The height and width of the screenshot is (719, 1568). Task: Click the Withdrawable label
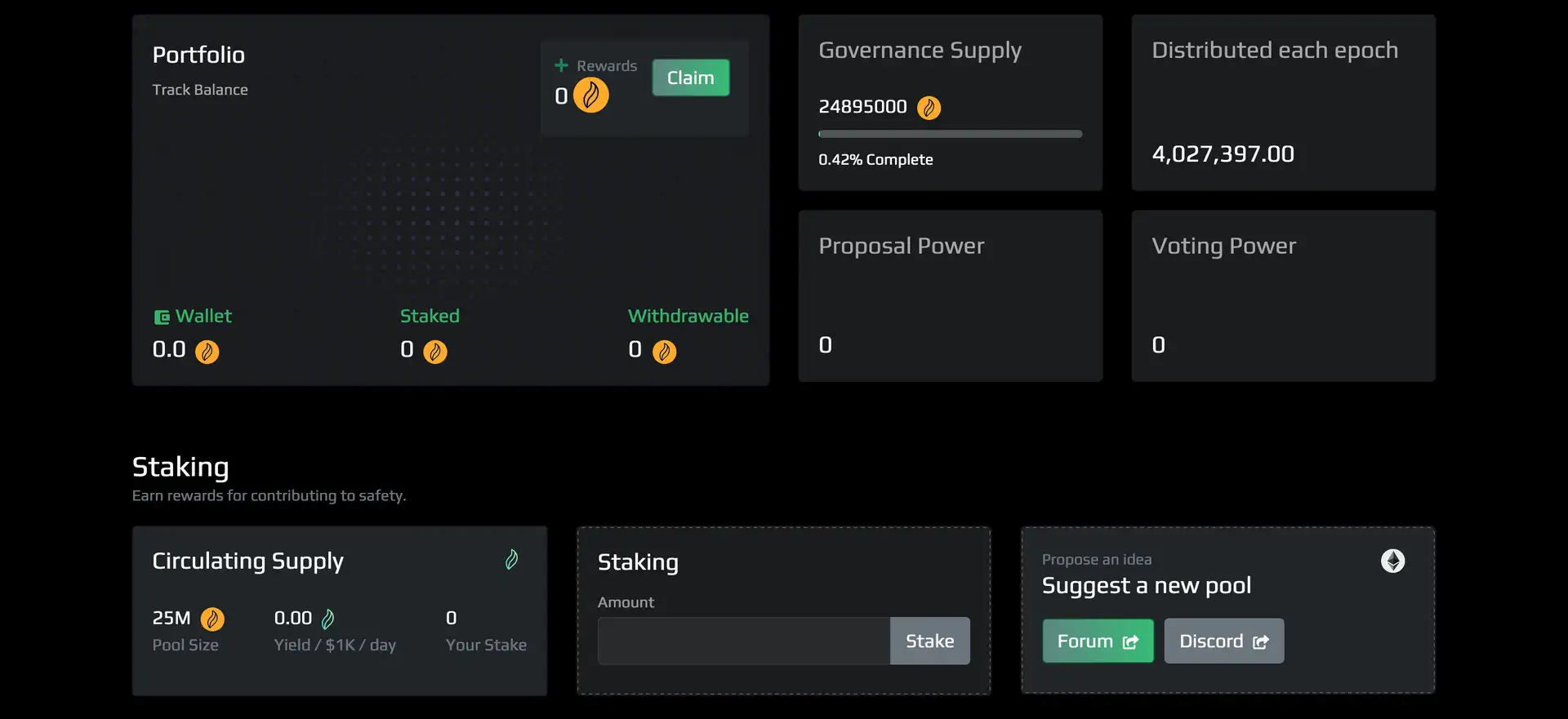[688, 316]
